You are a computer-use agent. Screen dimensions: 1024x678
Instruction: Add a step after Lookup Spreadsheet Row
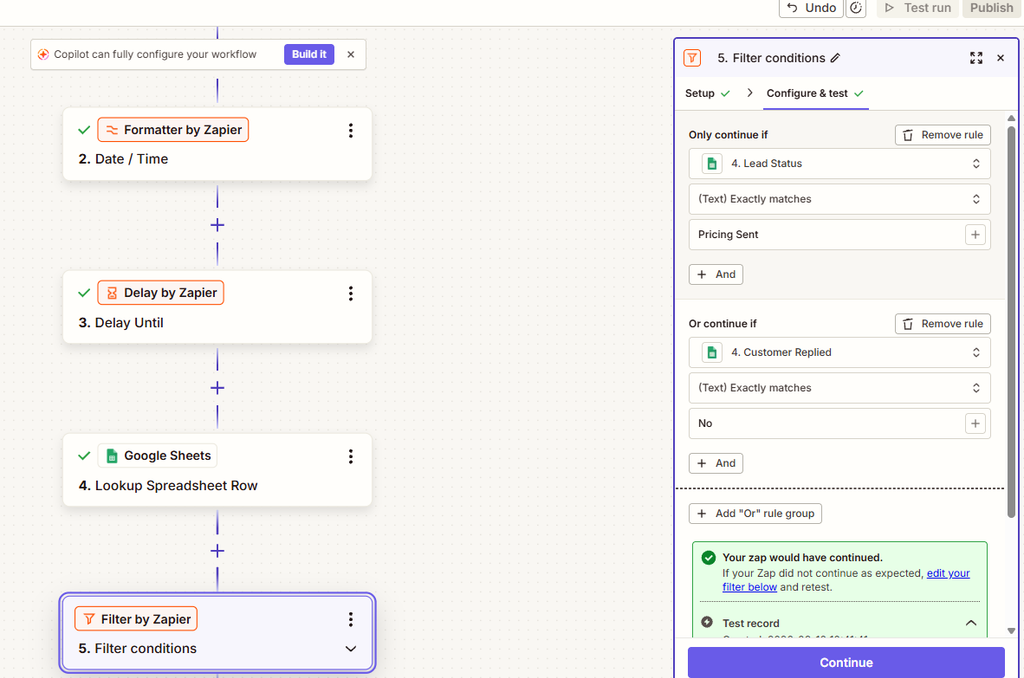[x=217, y=551]
